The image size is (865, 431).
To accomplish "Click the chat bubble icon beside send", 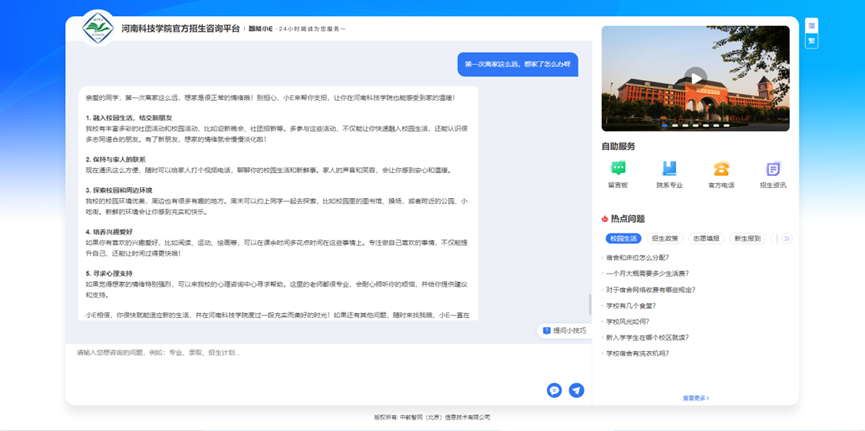I will pos(554,390).
